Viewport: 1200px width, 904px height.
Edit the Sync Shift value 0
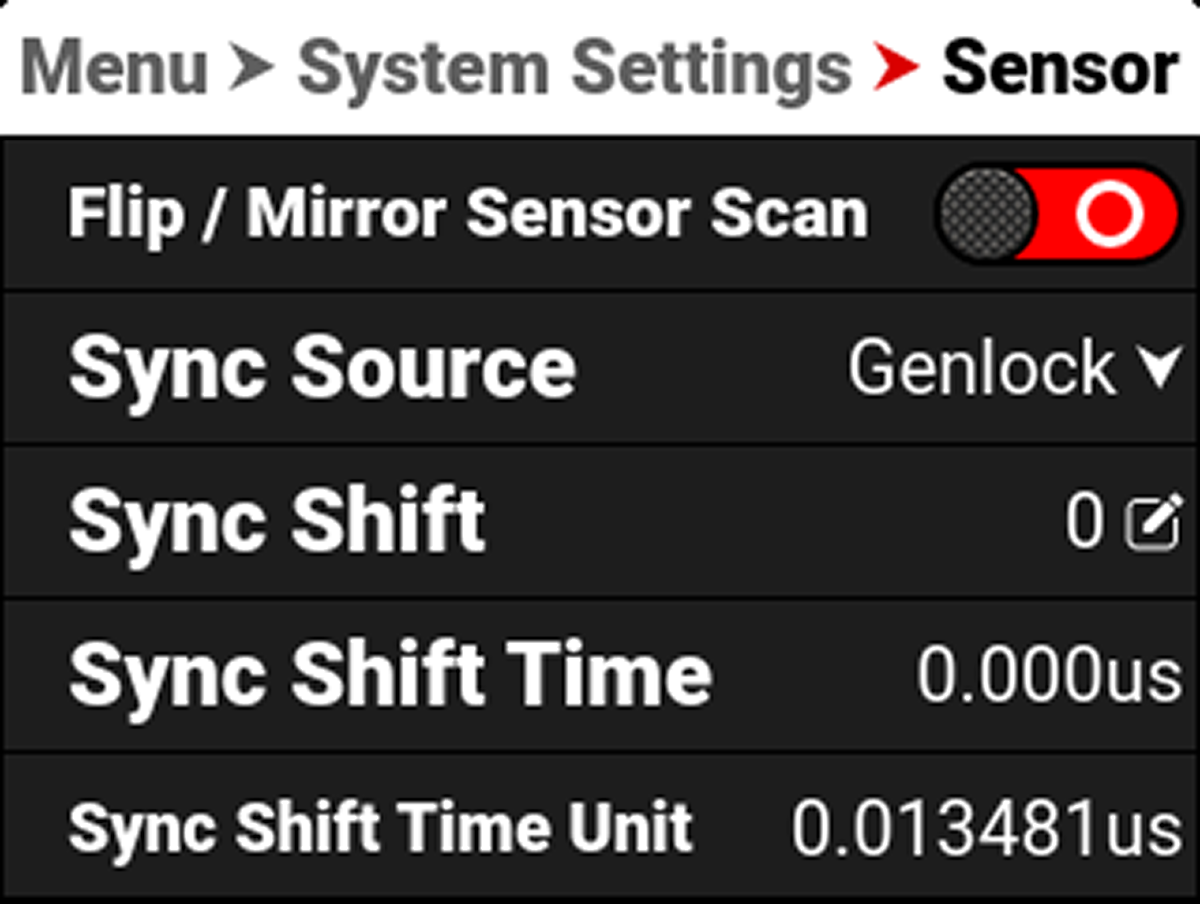point(1084,523)
